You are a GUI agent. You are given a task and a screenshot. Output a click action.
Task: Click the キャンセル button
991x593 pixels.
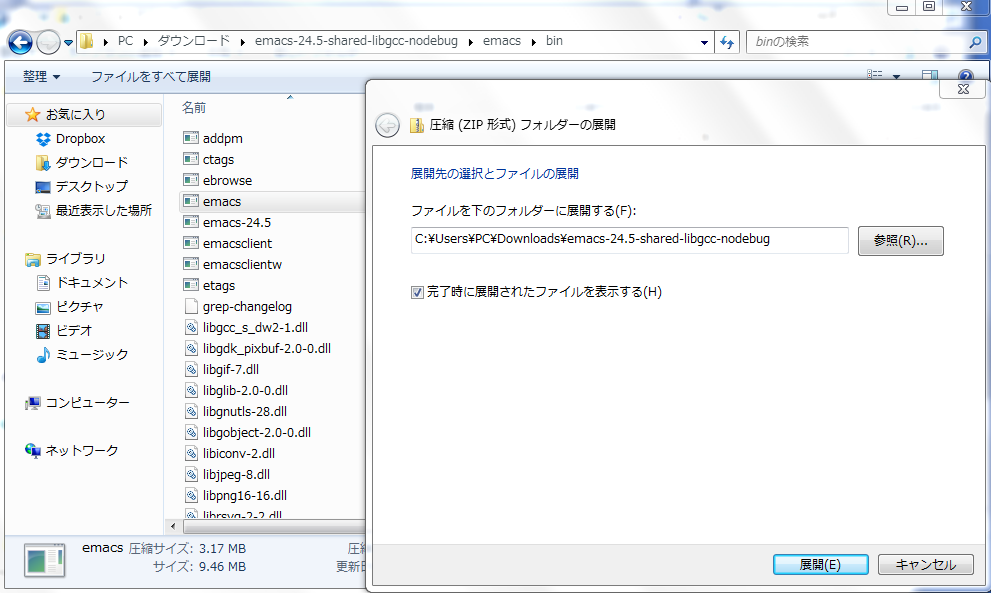click(926, 565)
